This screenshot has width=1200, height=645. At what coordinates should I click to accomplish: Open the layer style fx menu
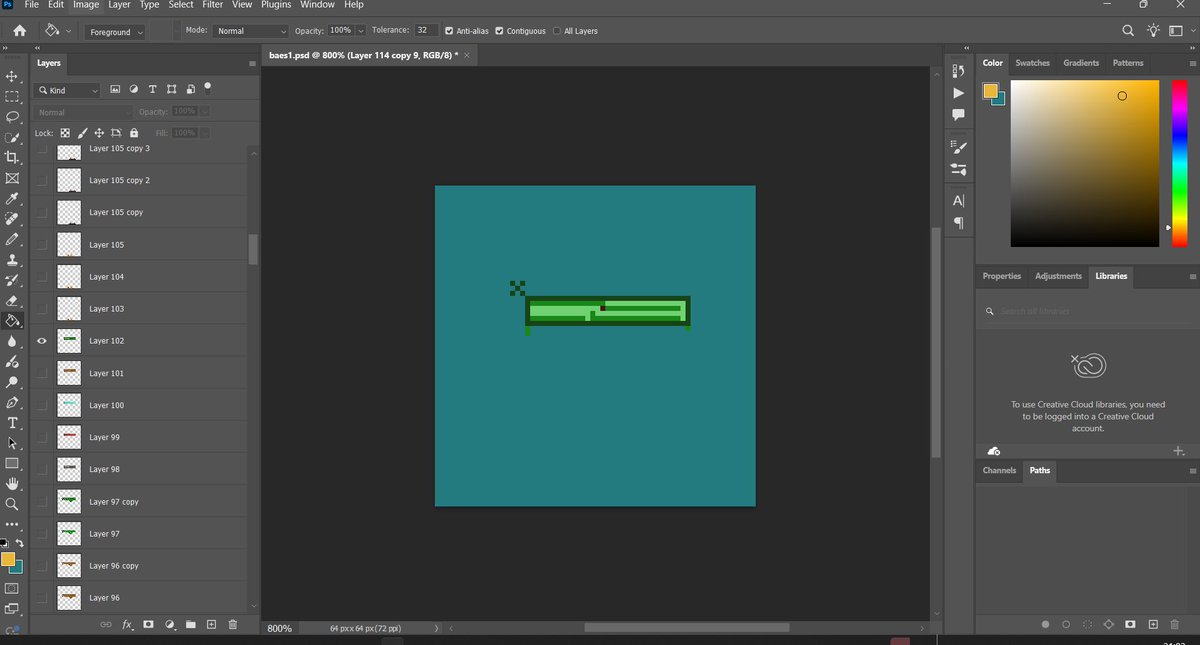pos(128,625)
